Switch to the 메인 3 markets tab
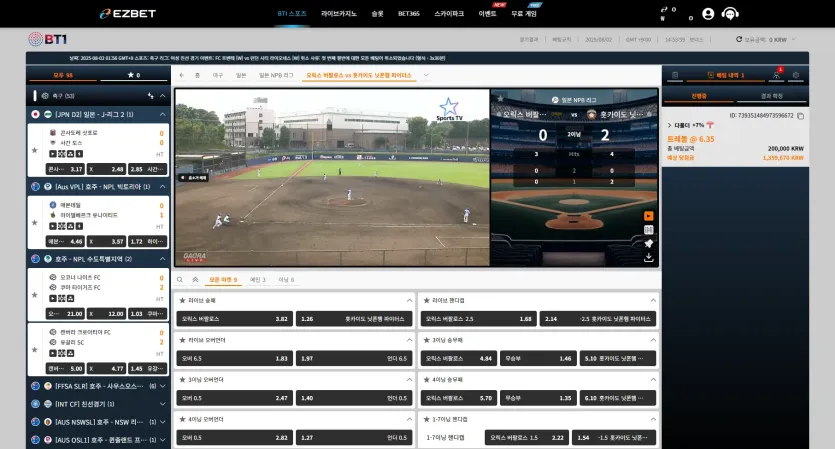835x449 pixels. coord(258,280)
